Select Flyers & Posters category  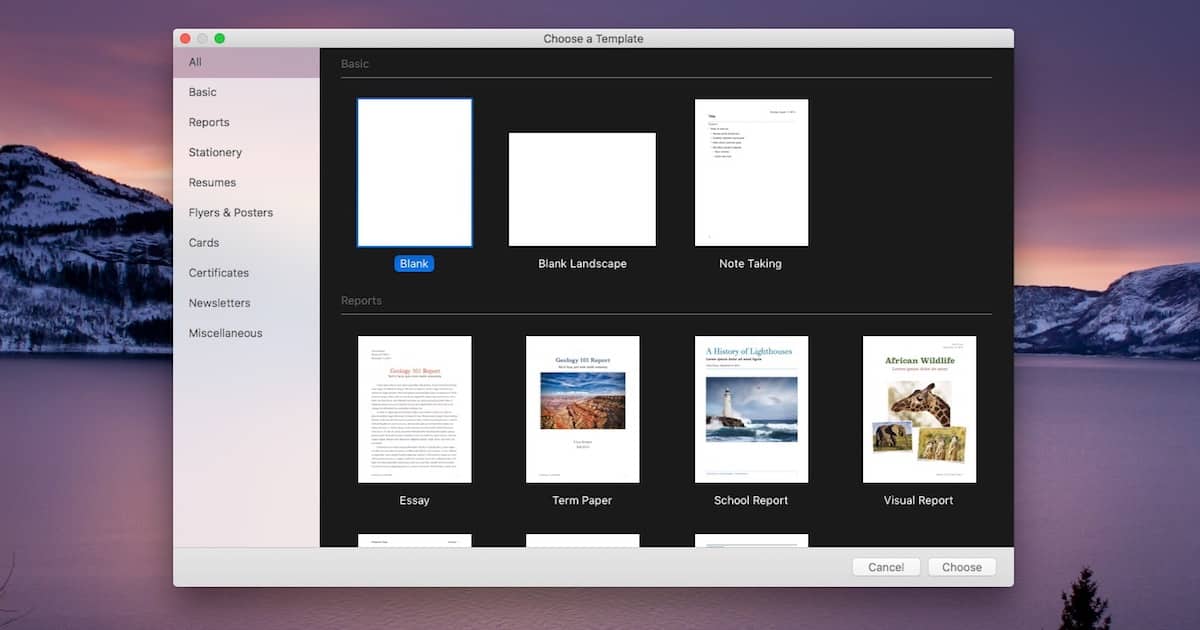231,212
